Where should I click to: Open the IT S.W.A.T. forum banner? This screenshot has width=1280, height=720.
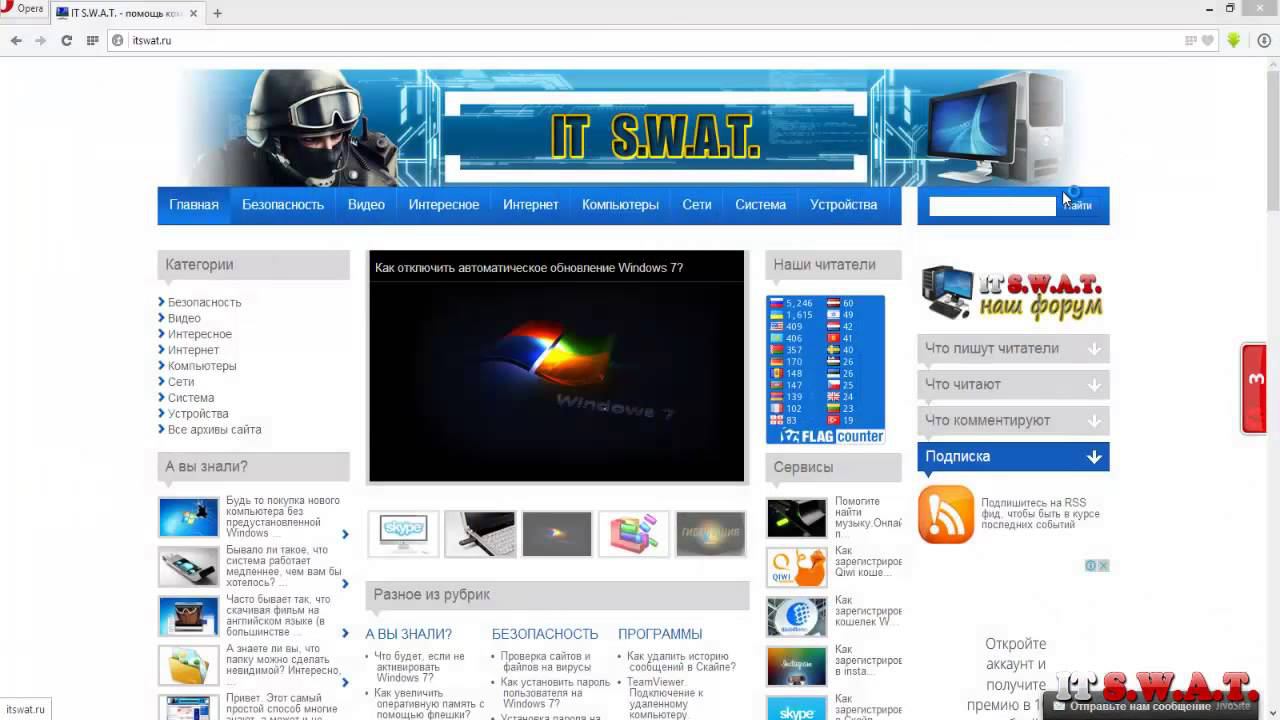click(1012, 293)
